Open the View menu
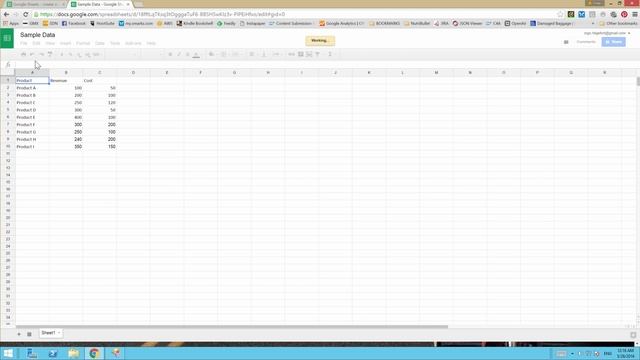 (x=50, y=43)
